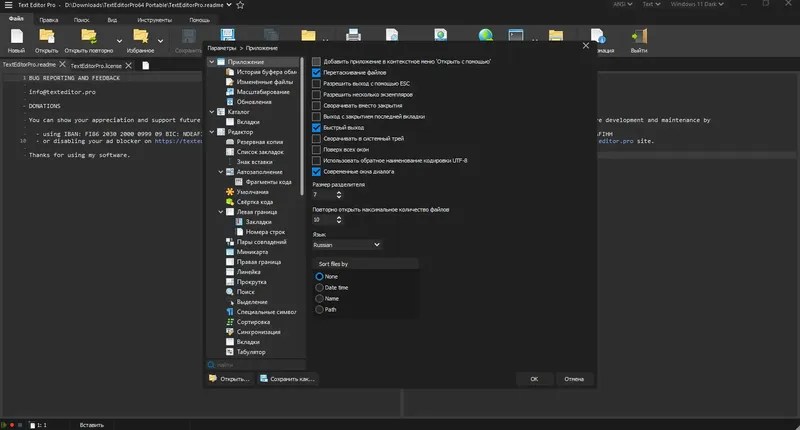This screenshot has width=800, height=430.
Task: Open the Инструменты ribbon tab
Action: point(155,20)
